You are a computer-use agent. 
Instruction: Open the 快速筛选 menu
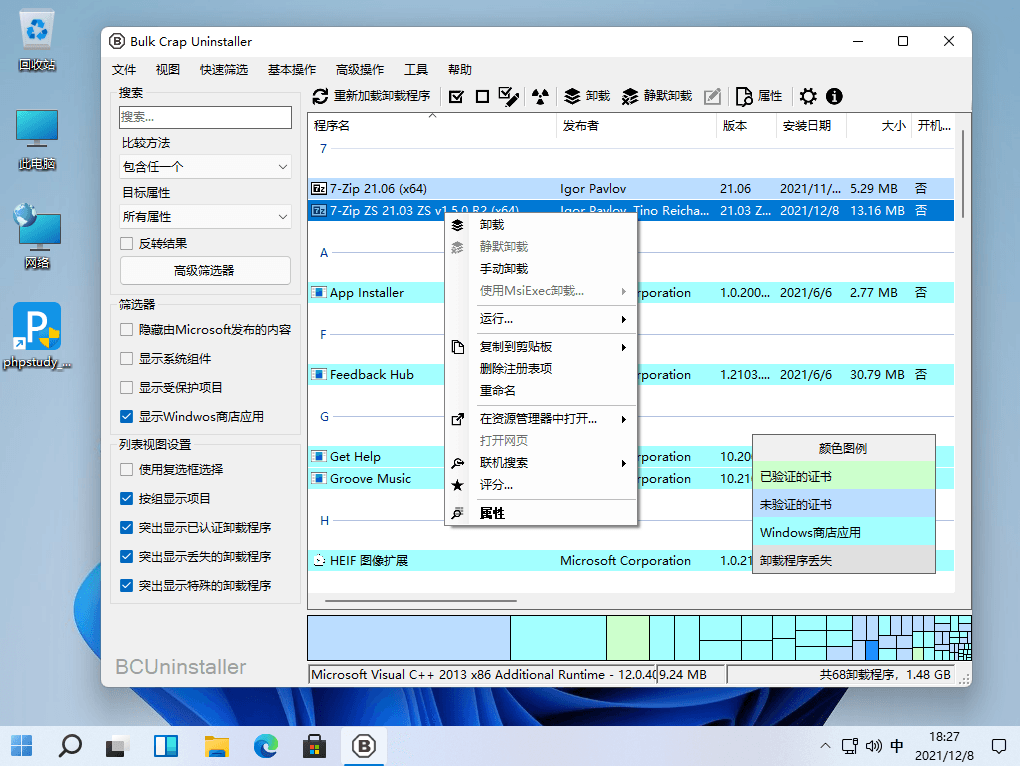pyautogui.click(x=224, y=70)
